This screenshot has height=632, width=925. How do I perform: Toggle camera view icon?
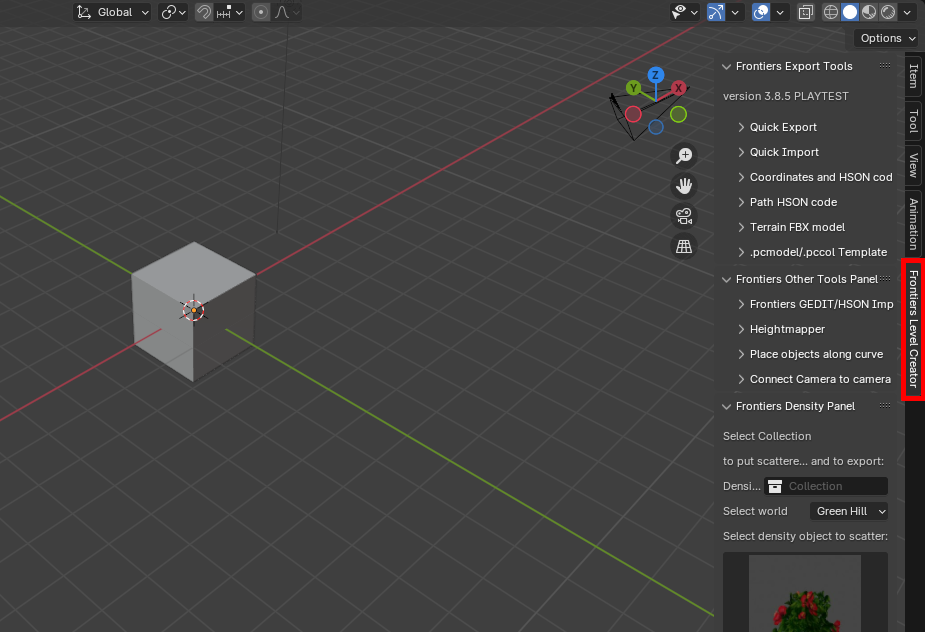coord(684,216)
